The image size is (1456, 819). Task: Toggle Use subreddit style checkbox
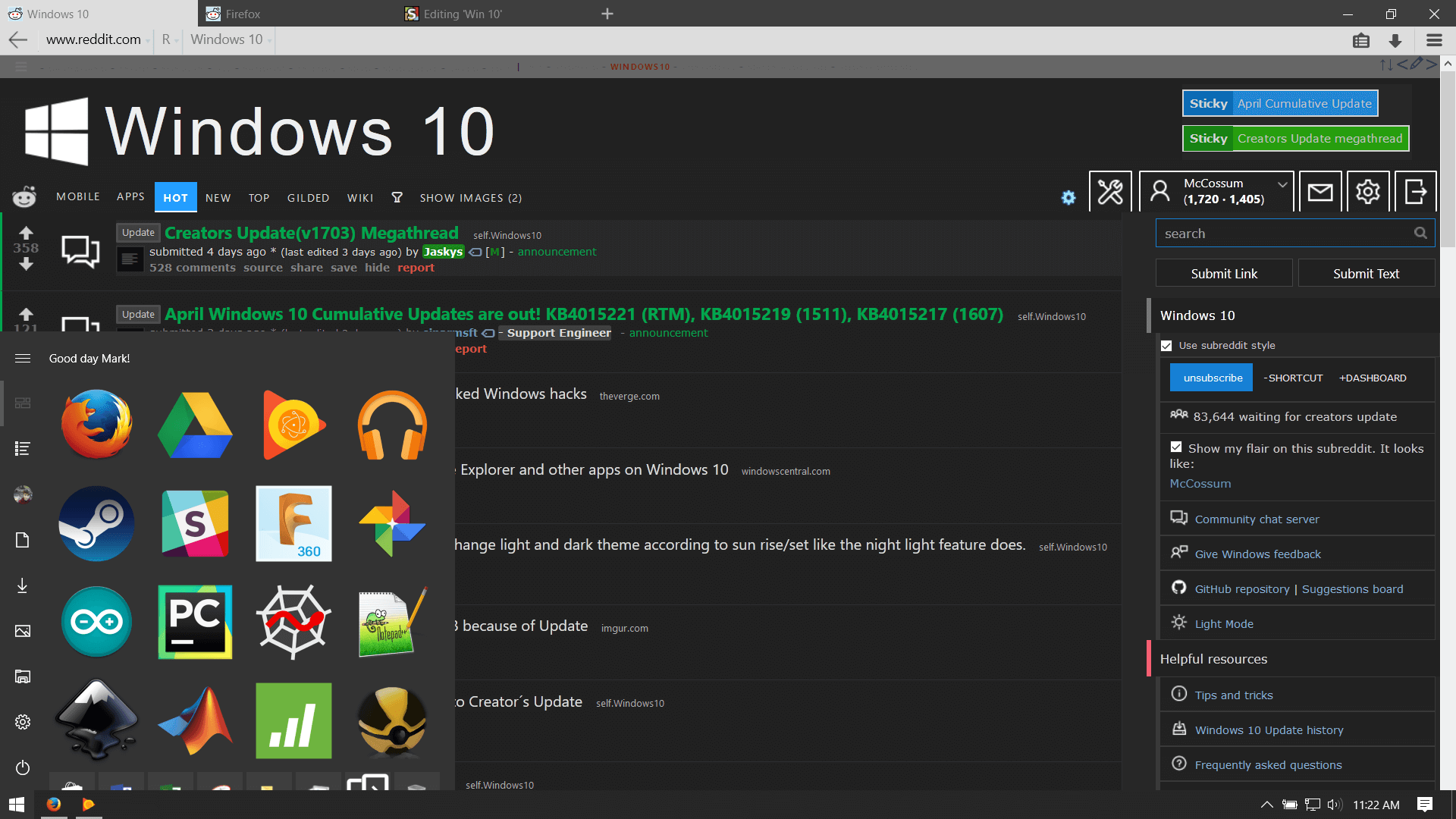coord(1166,346)
